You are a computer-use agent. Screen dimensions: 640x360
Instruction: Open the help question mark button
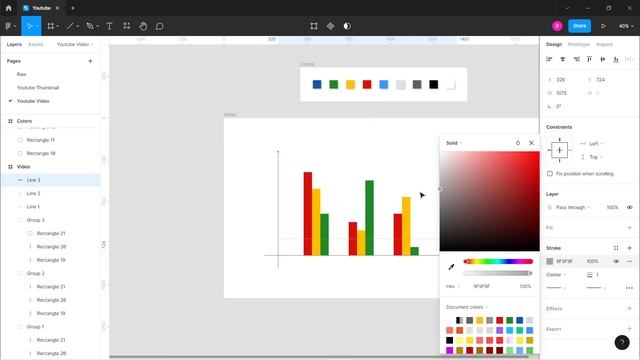tap(622, 342)
